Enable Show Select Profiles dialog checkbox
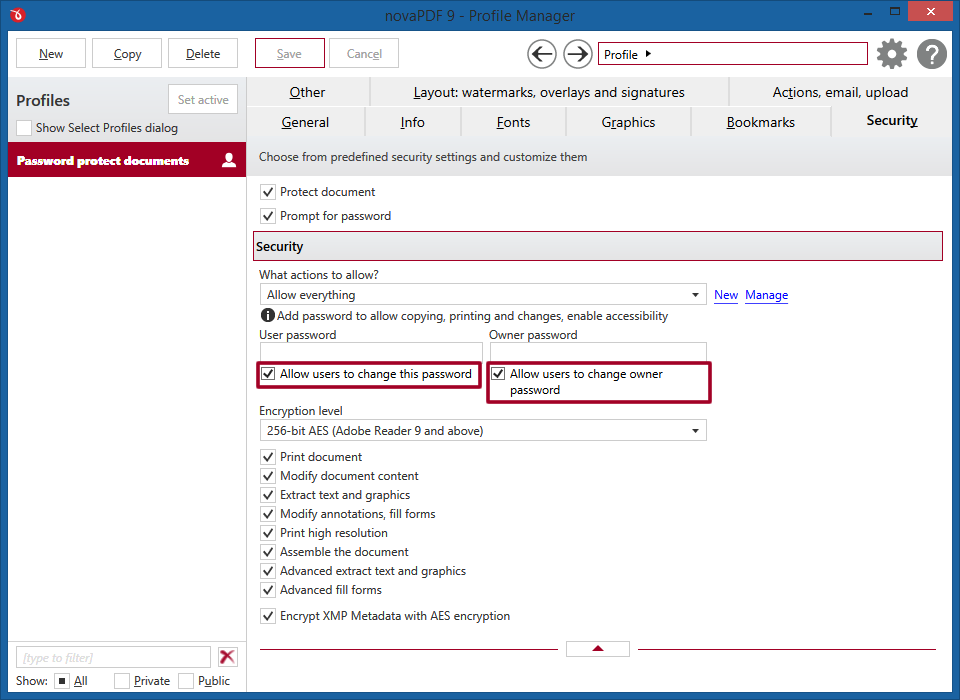This screenshot has height=700, width=960. (x=24, y=128)
